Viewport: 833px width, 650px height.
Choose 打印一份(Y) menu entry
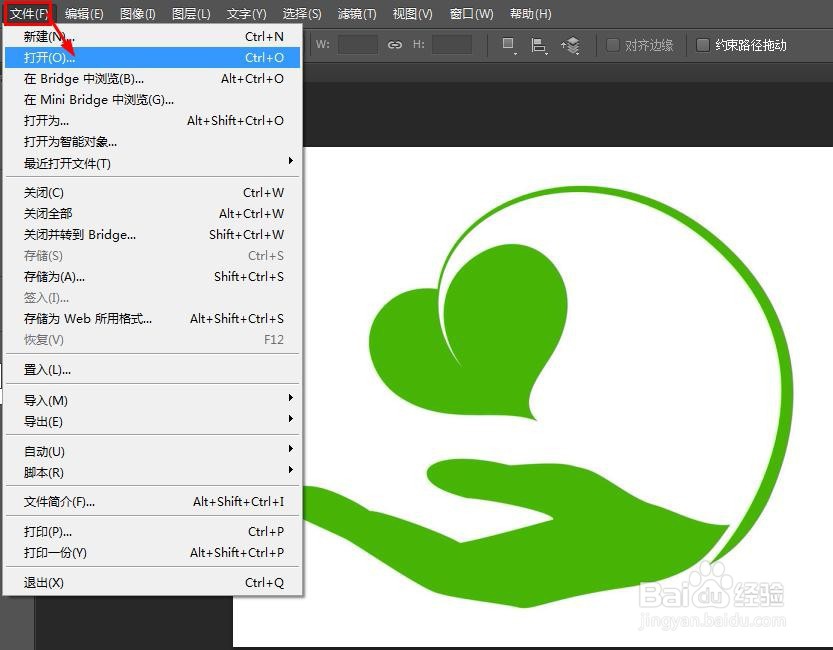click(152, 553)
